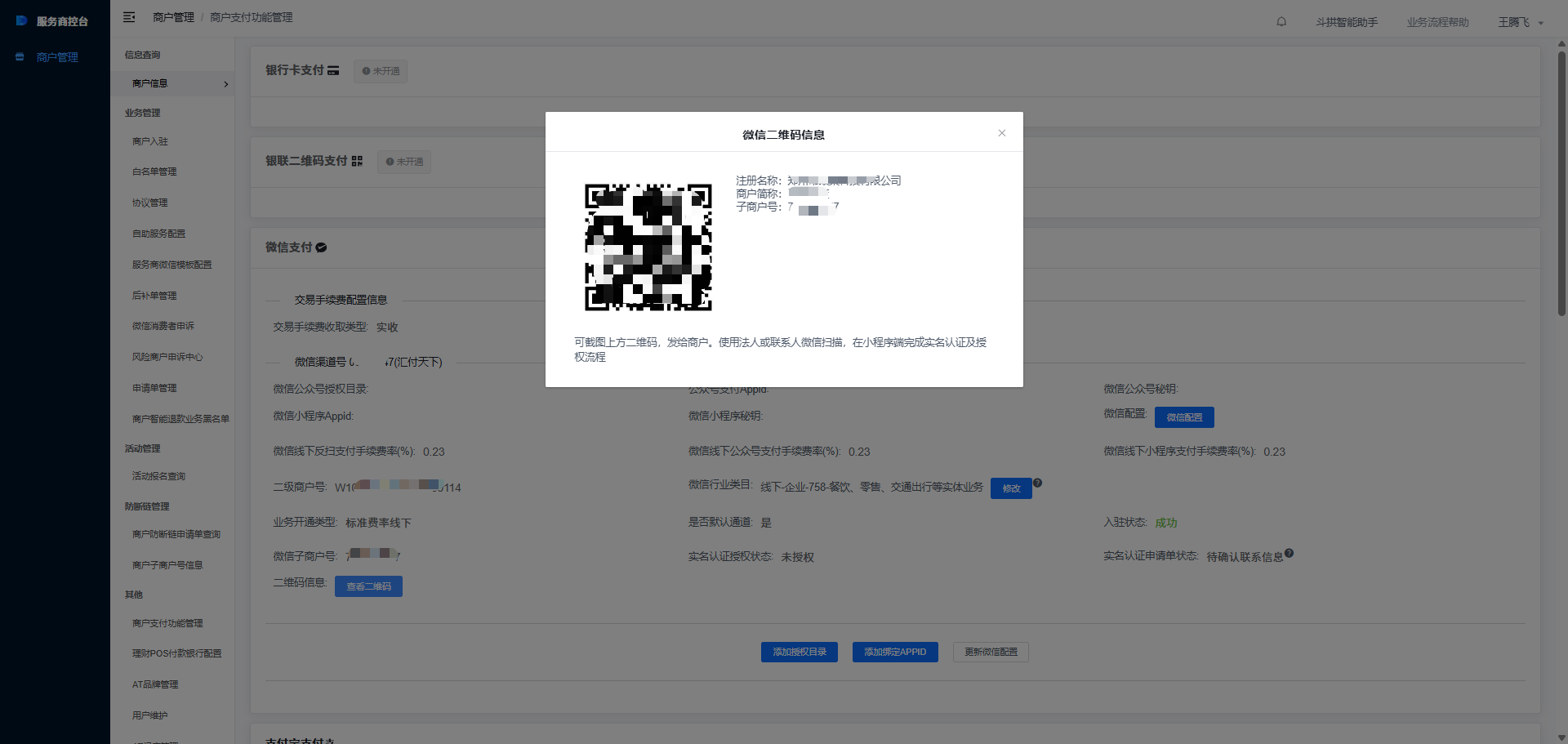
Task: Open 商户防断链申请单查询 menu item
Action: 176,534
